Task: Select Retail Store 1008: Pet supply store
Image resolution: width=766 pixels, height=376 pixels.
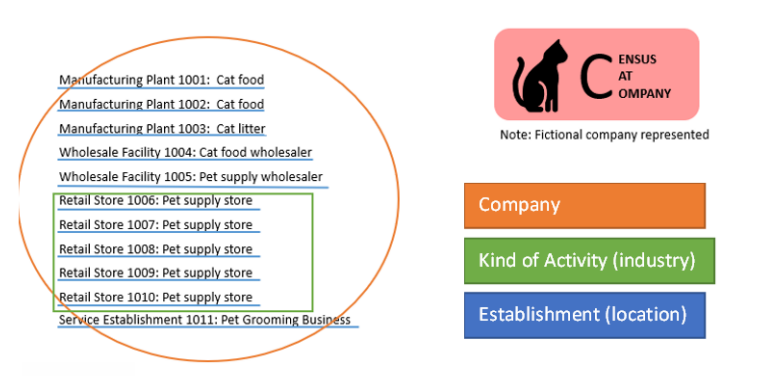Action: (156, 250)
